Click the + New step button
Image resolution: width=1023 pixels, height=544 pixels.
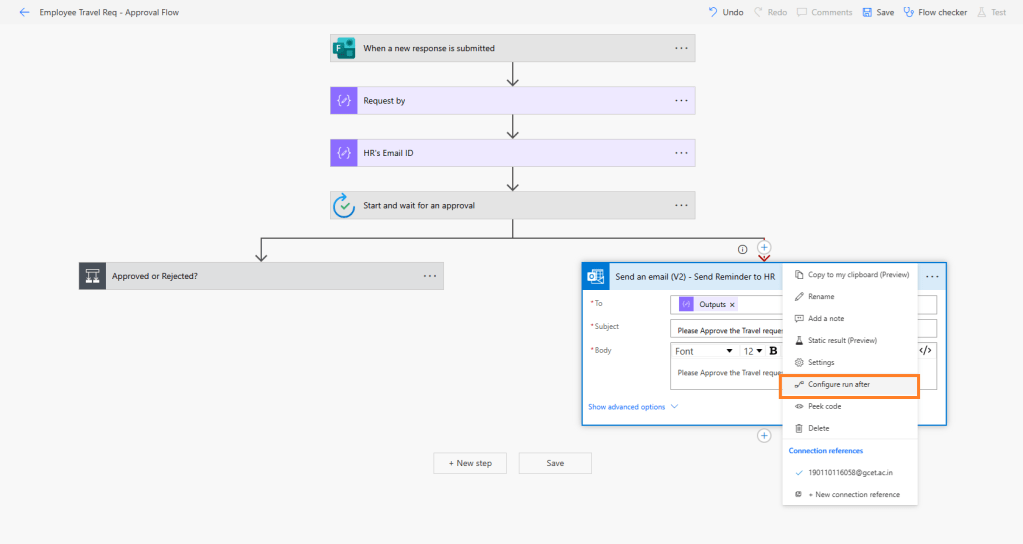click(x=469, y=463)
